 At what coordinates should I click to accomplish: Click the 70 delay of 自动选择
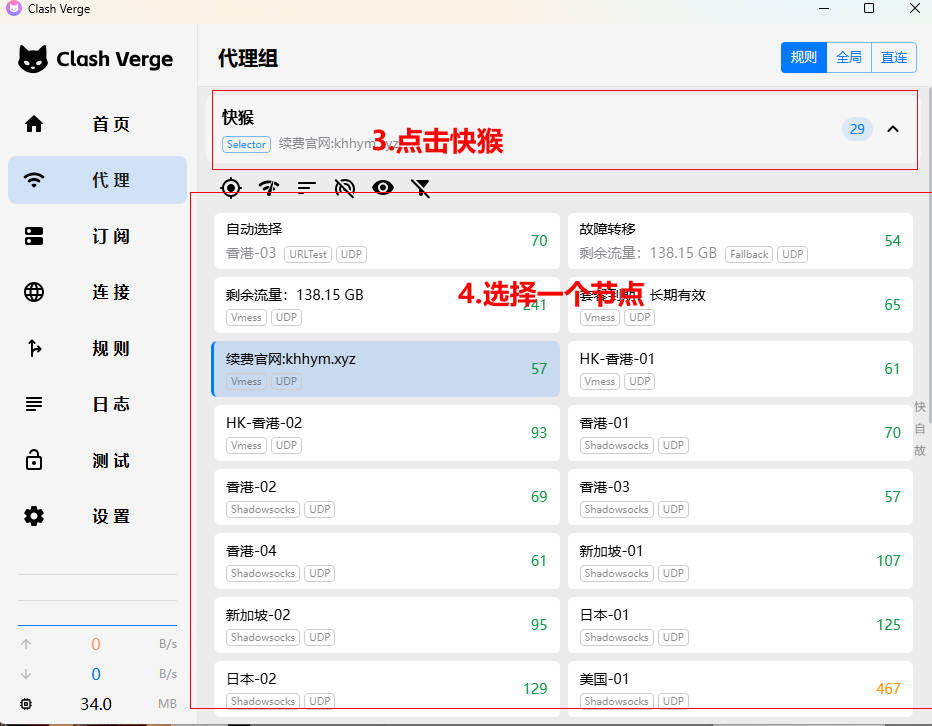tap(539, 241)
